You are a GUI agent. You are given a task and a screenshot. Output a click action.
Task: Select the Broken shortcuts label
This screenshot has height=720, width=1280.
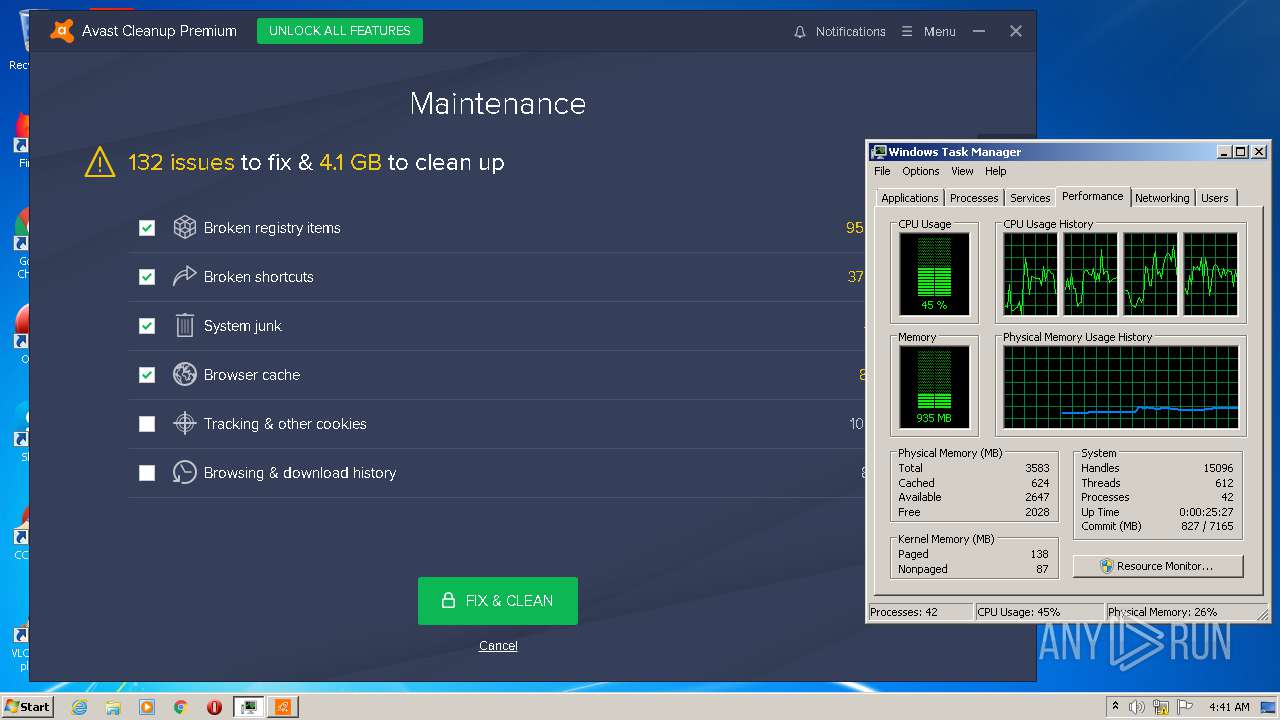[x=259, y=277]
